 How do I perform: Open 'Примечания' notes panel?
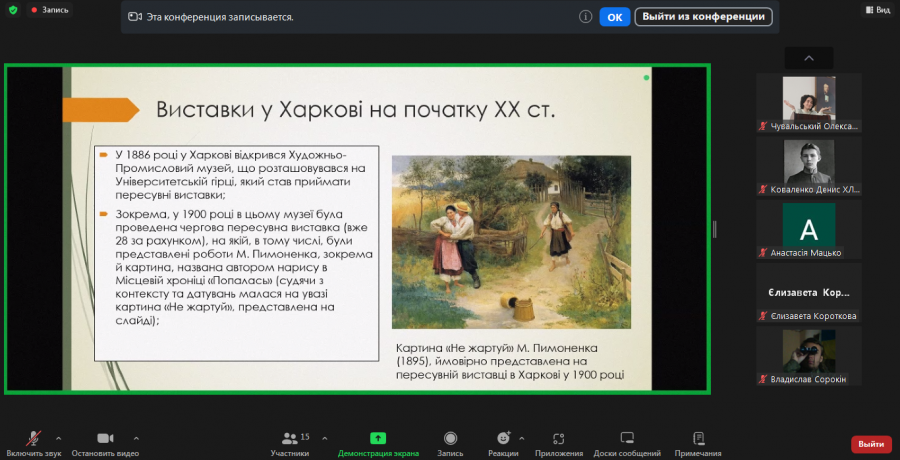(x=698, y=443)
